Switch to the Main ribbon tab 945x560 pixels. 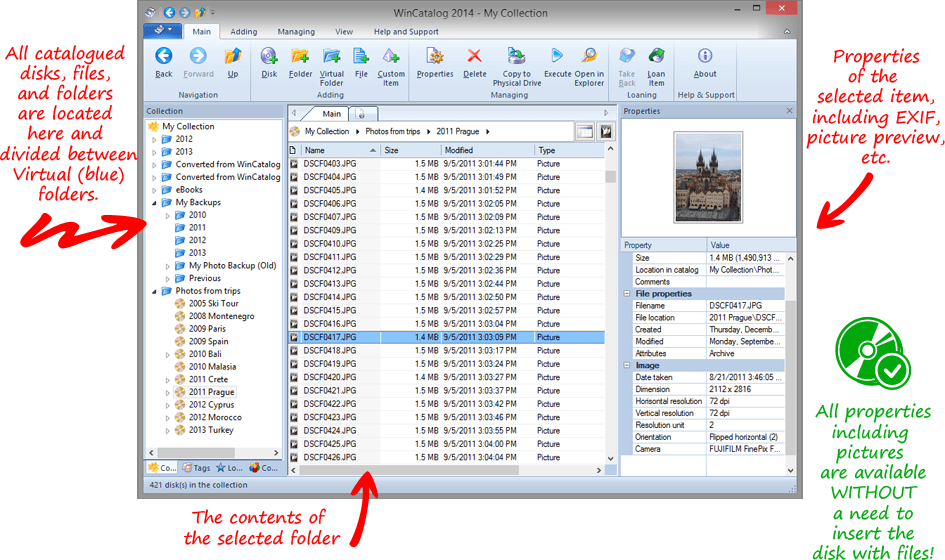201,31
